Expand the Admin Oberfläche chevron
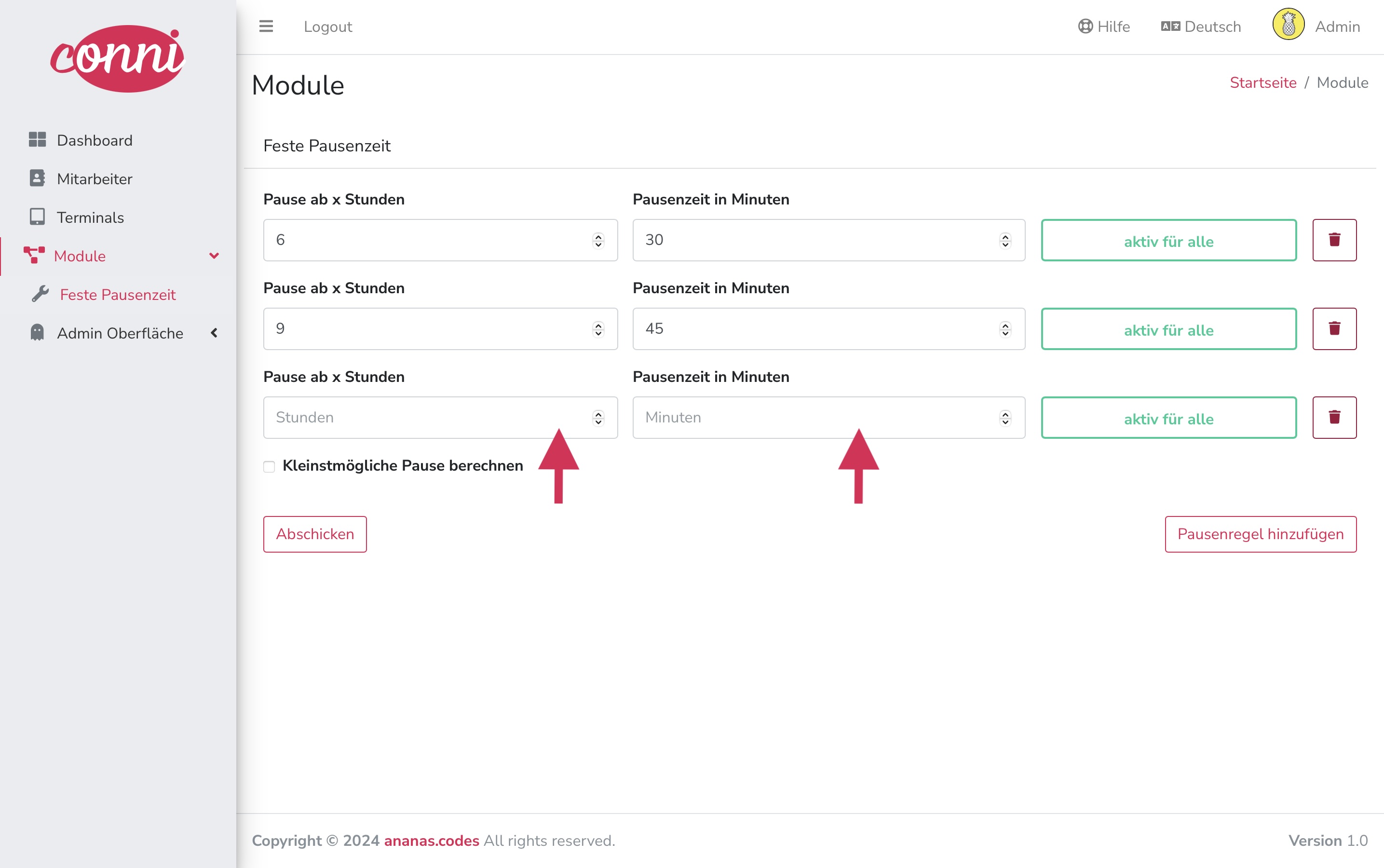This screenshot has width=1384, height=868. click(x=214, y=332)
